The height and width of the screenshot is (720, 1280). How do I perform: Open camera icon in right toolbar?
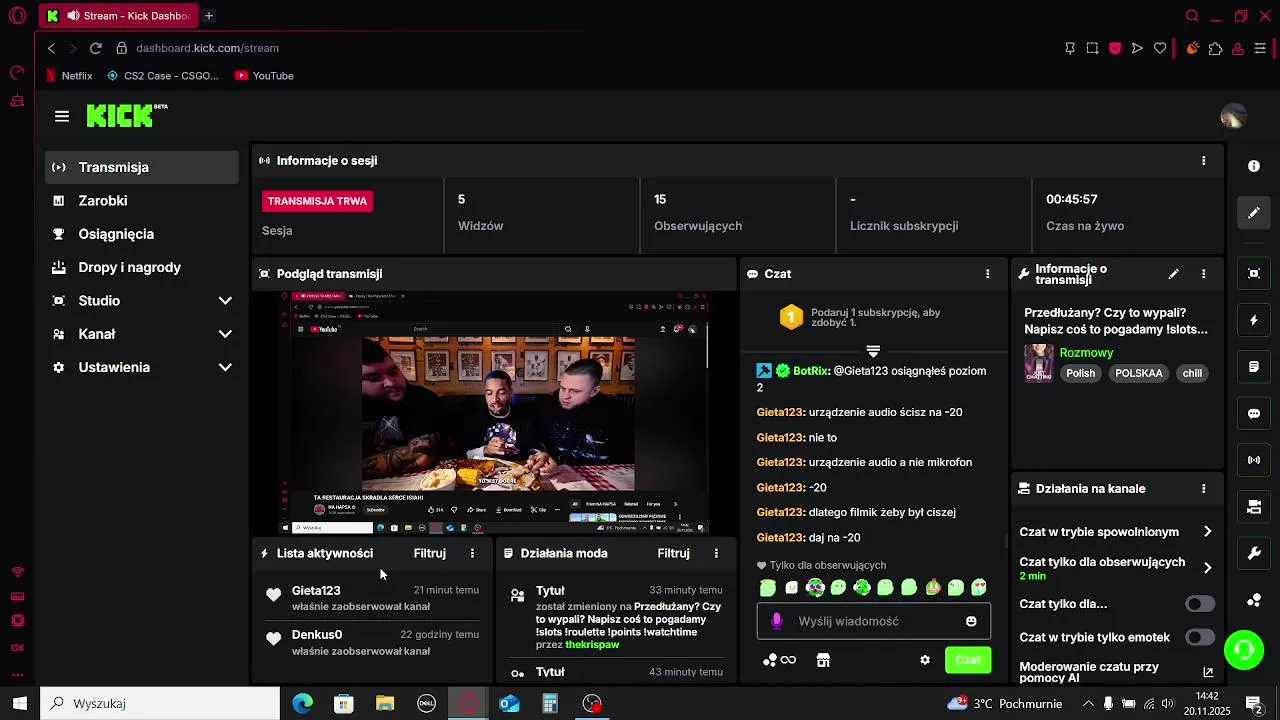(1254, 507)
